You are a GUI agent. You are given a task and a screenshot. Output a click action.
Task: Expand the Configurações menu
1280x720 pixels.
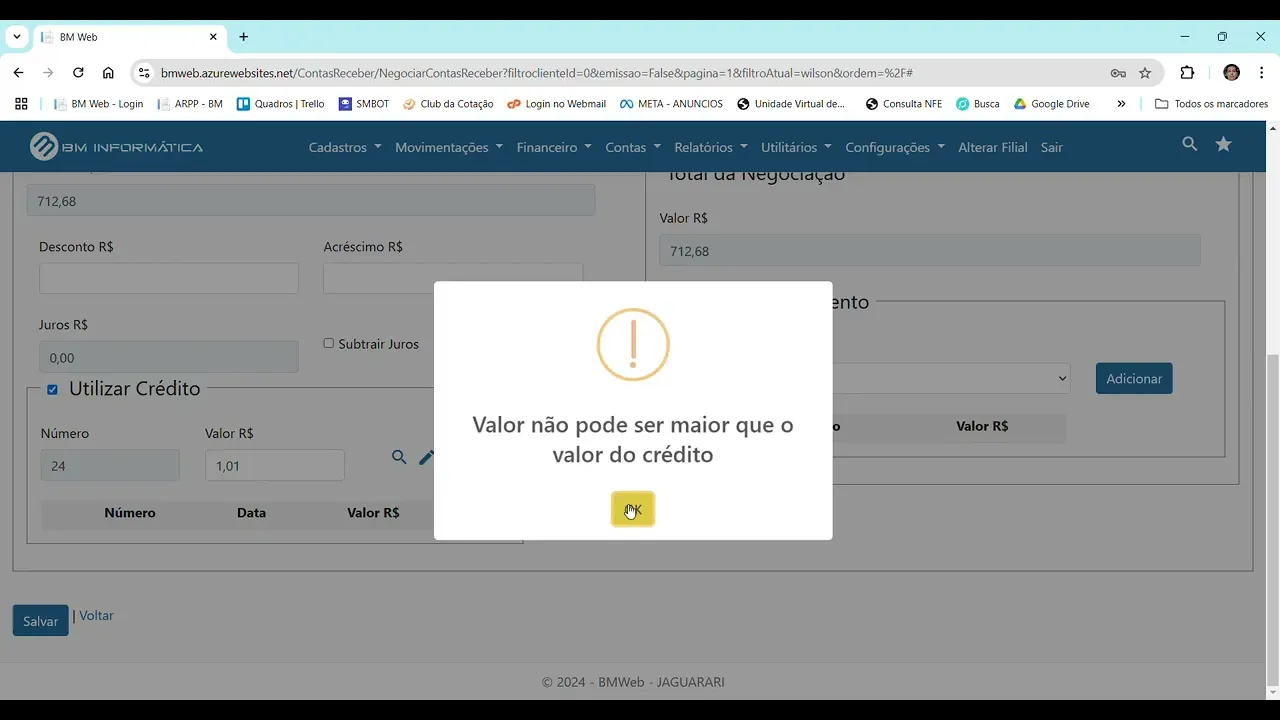[x=895, y=147]
